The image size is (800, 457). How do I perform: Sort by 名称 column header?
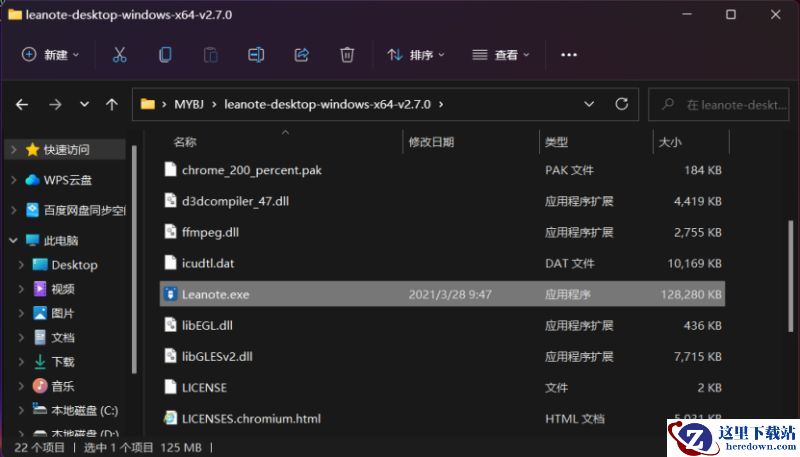tap(185, 142)
